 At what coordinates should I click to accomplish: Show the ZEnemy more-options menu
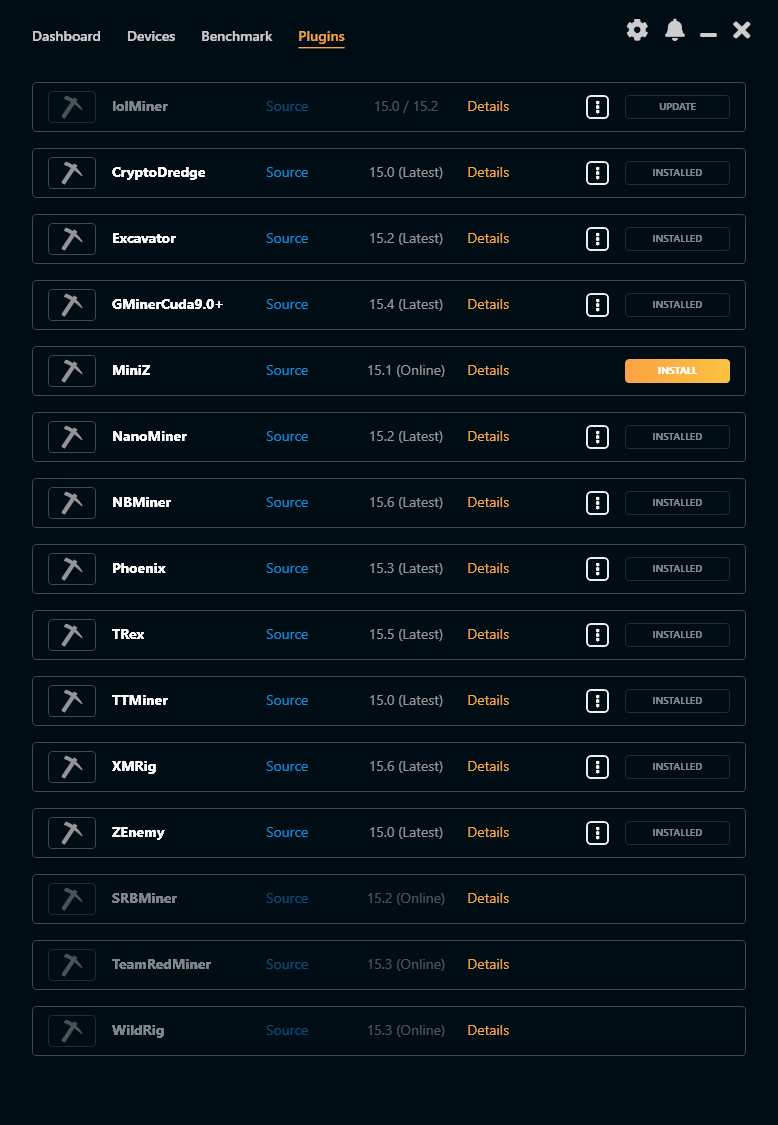click(x=597, y=833)
